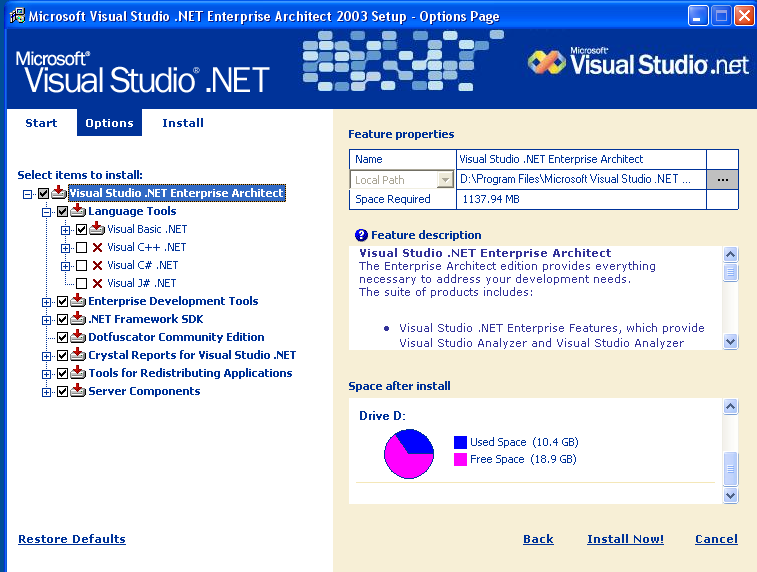757x572 pixels.
Task: Click Install Now! link
Action: (625, 539)
